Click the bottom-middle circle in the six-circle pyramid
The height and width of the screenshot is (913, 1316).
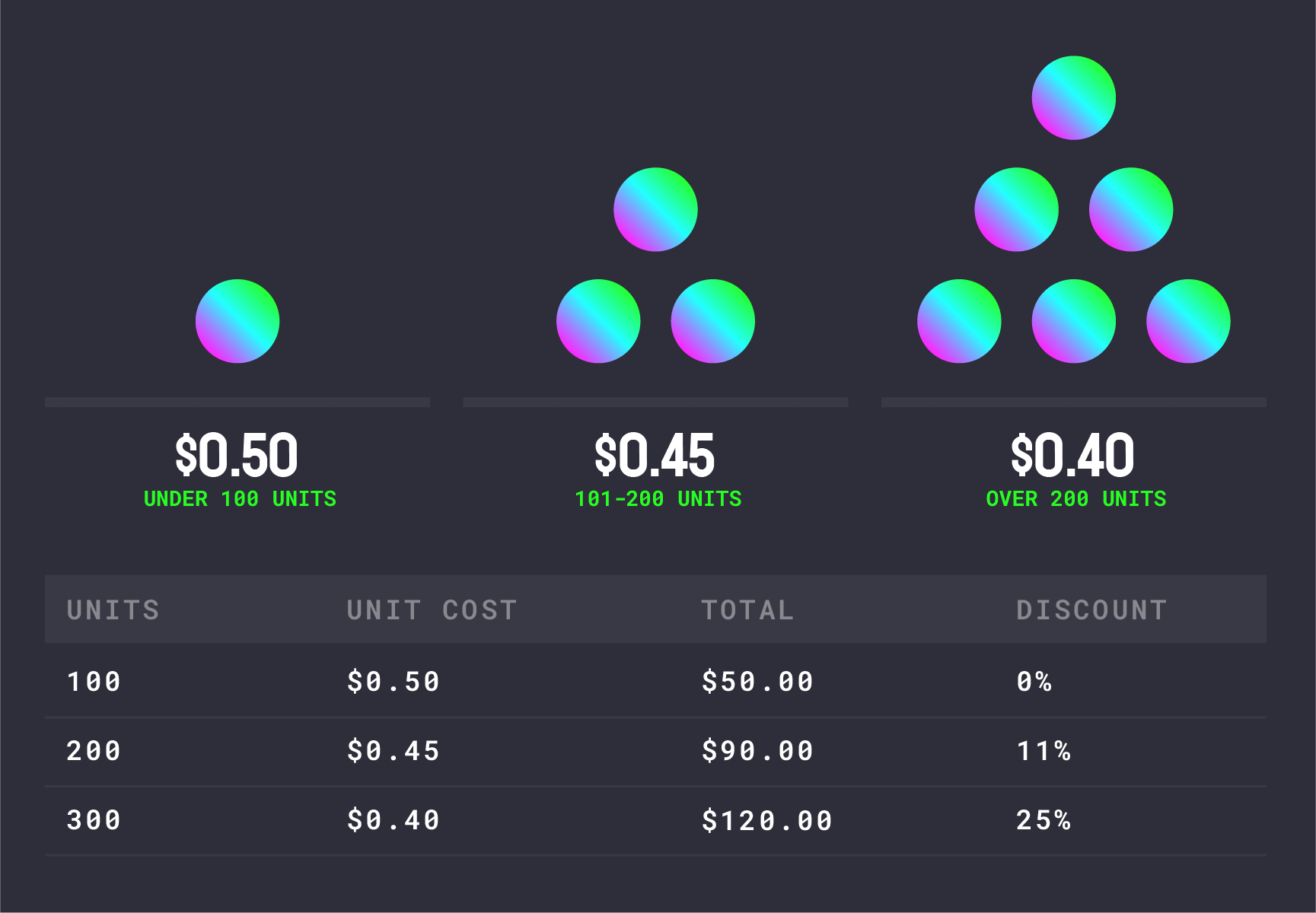click(1073, 321)
